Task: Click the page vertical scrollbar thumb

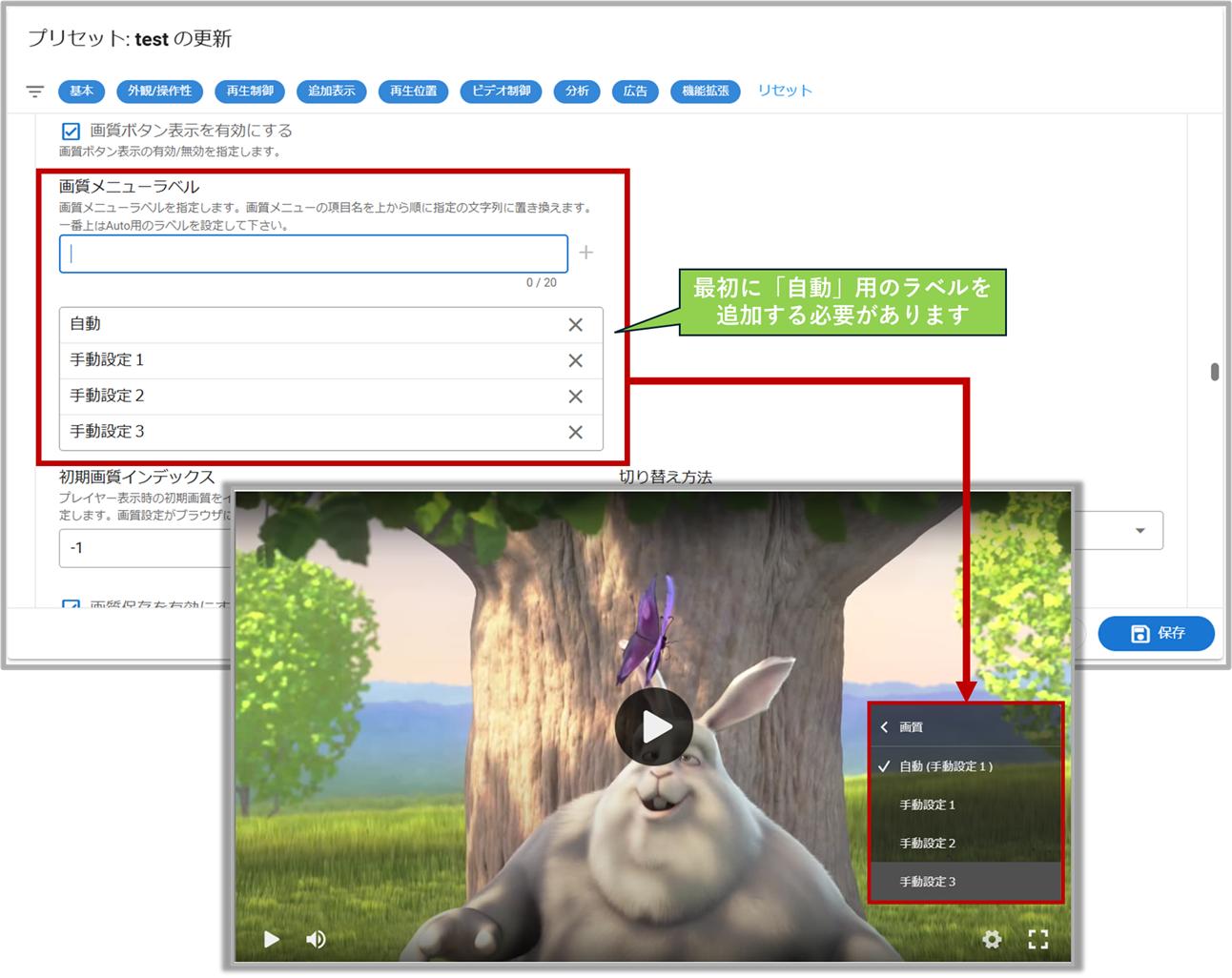Action: pos(1215,371)
